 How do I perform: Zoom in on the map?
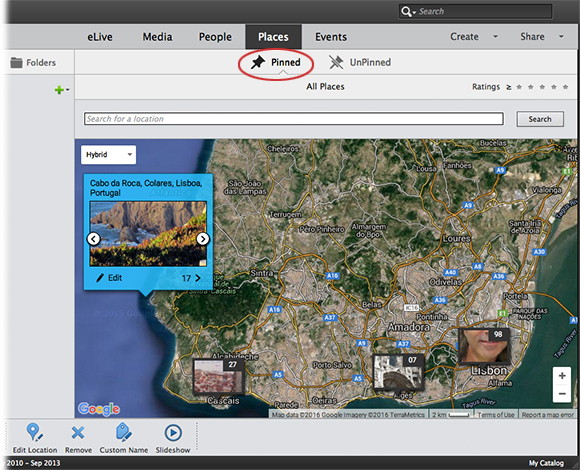pyautogui.click(x=562, y=376)
